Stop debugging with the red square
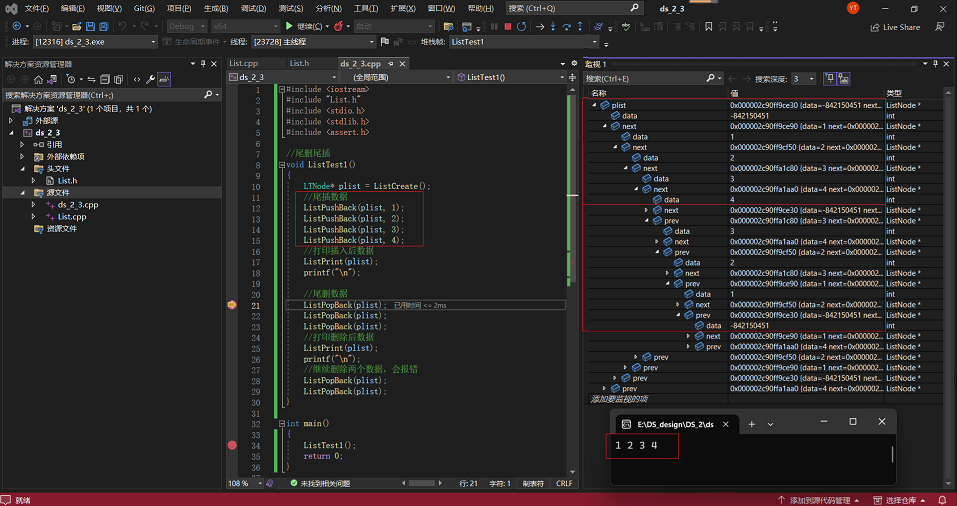This screenshot has width=957, height=506. click(508, 27)
